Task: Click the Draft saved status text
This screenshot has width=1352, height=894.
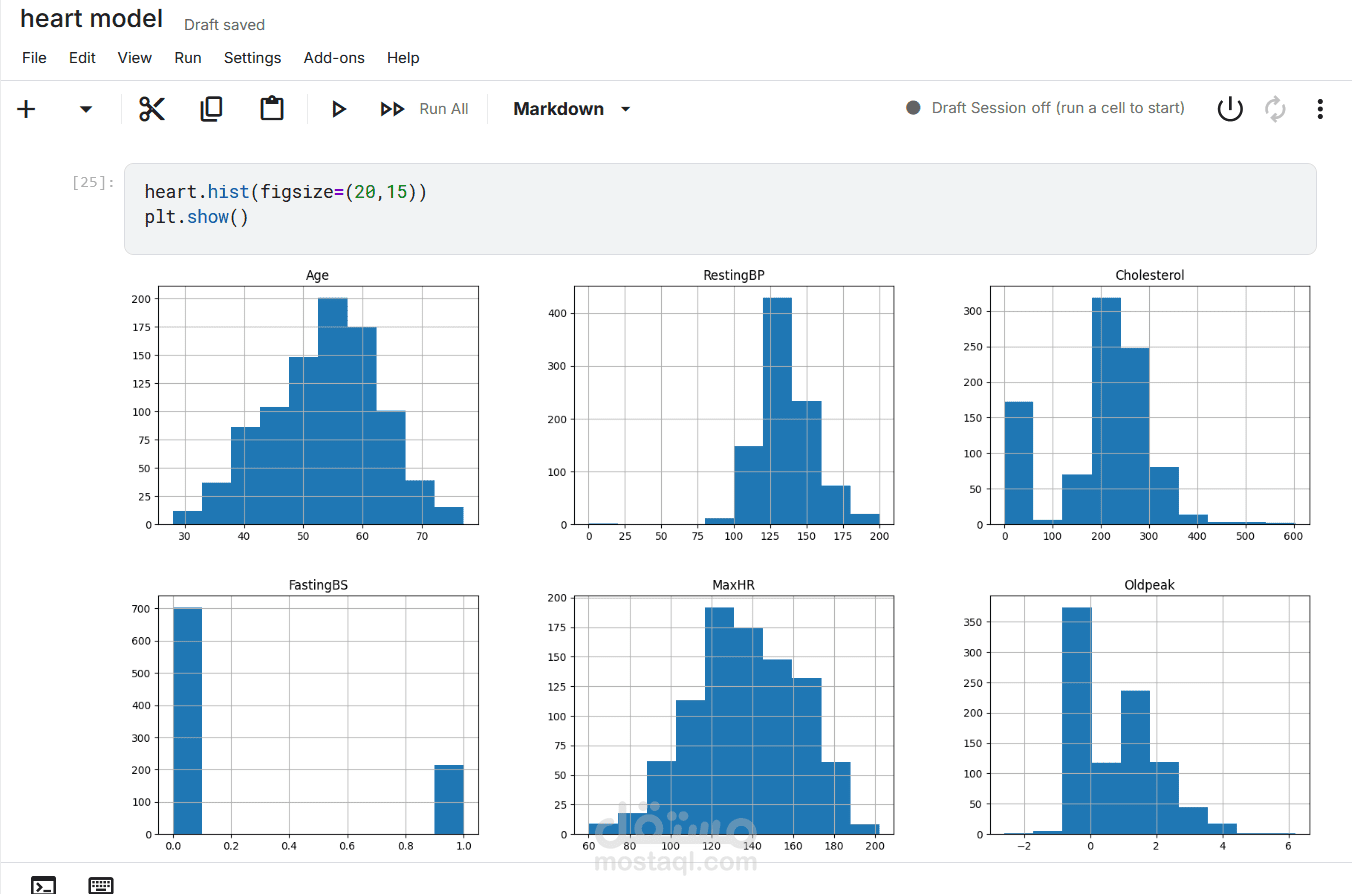Action: point(224,24)
